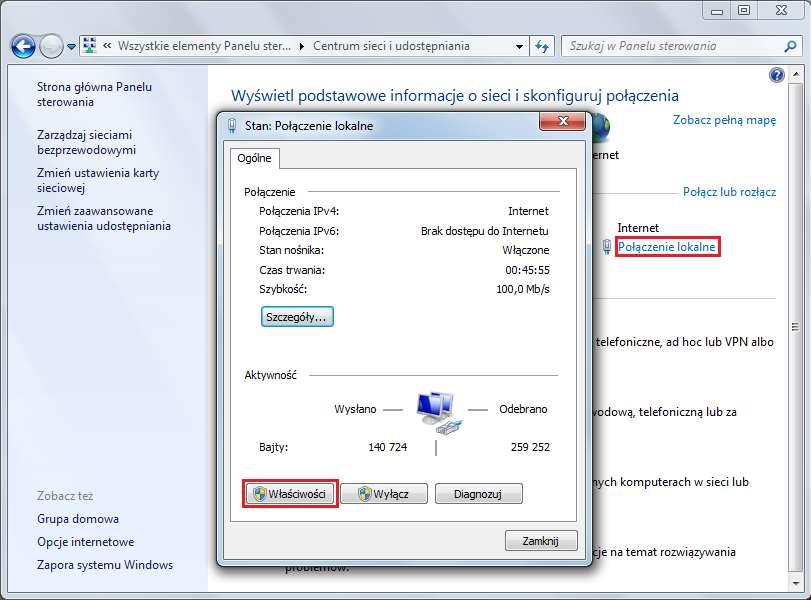811x600 pixels.
Task: Open Opcje internetowe link
Action: 85,542
